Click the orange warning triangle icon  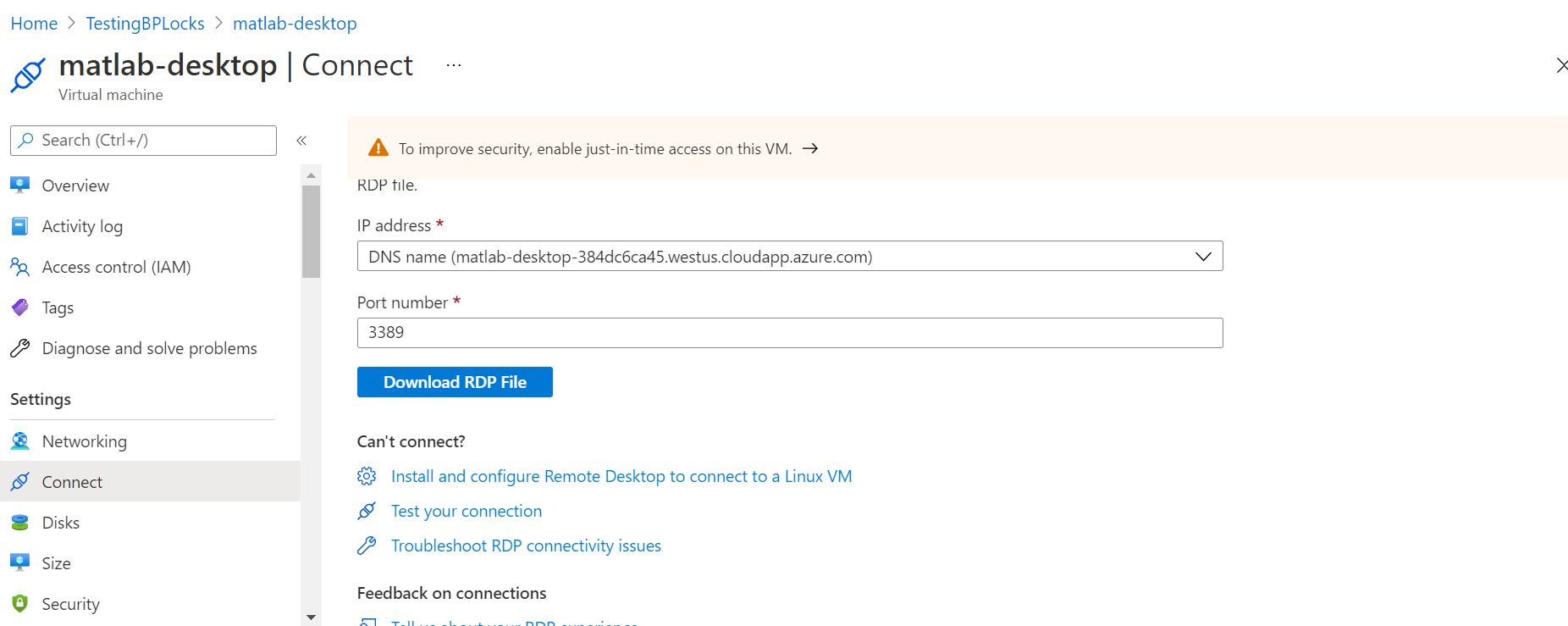pos(378,148)
